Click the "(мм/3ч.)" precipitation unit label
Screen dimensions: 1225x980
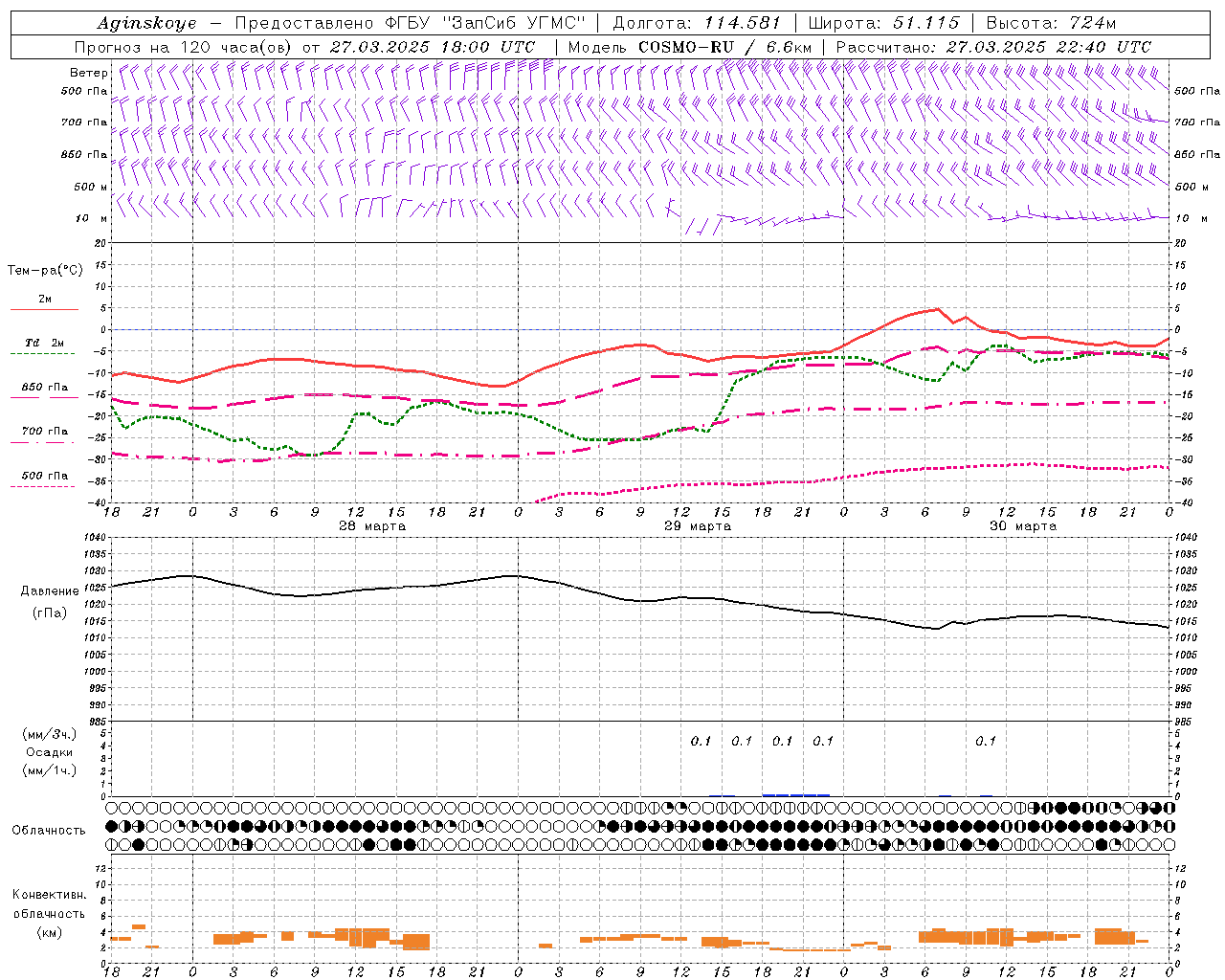(50, 734)
